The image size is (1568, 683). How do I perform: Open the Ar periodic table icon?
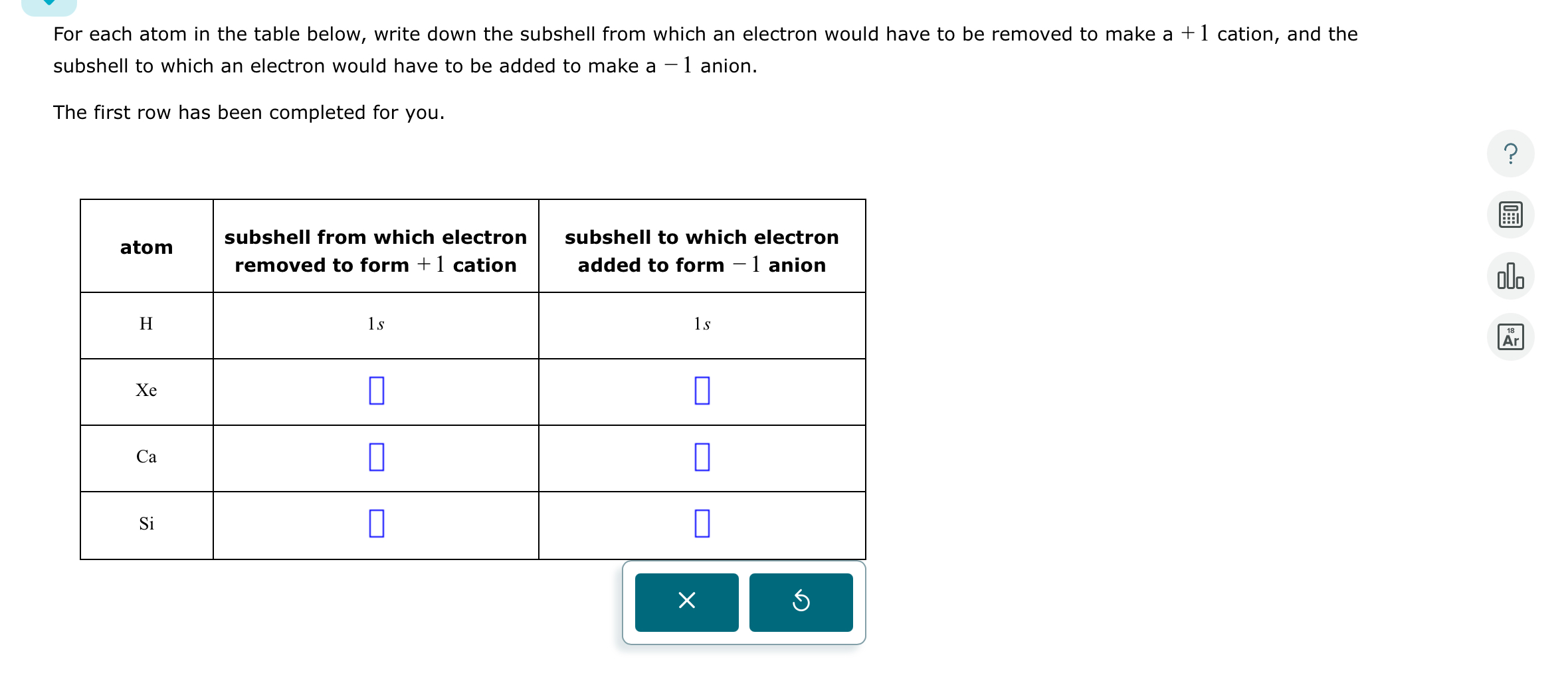(x=1511, y=336)
